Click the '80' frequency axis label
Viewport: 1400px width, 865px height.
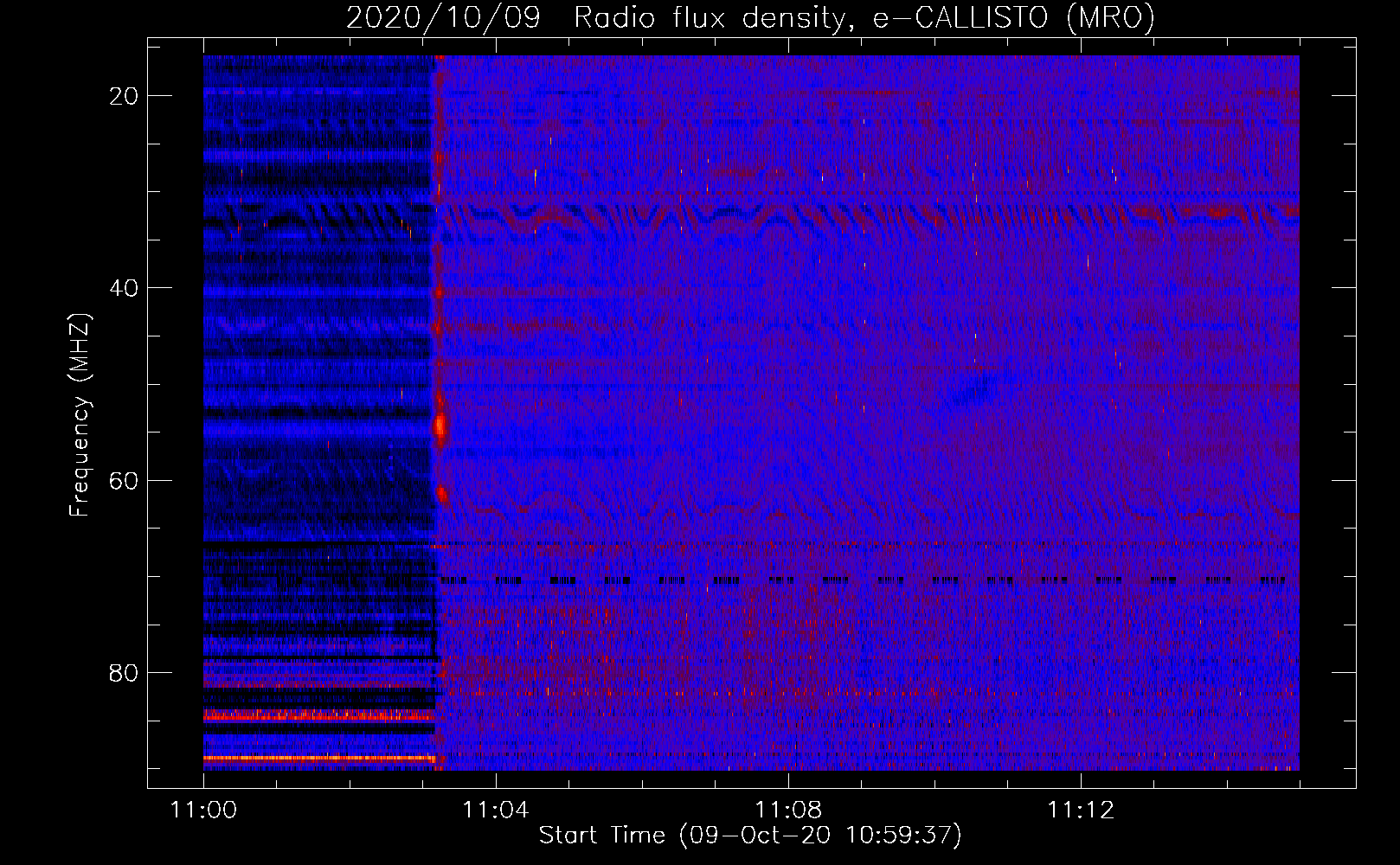tap(124, 672)
